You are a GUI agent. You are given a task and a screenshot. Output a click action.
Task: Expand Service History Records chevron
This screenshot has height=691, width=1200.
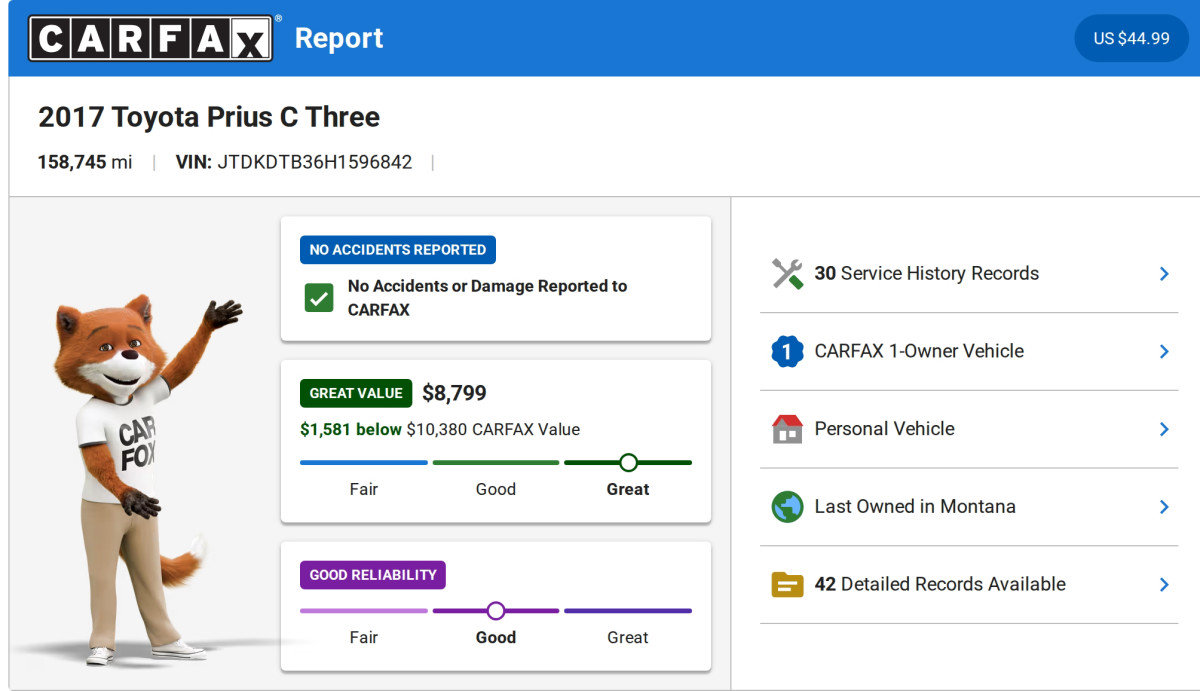coord(1164,273)
